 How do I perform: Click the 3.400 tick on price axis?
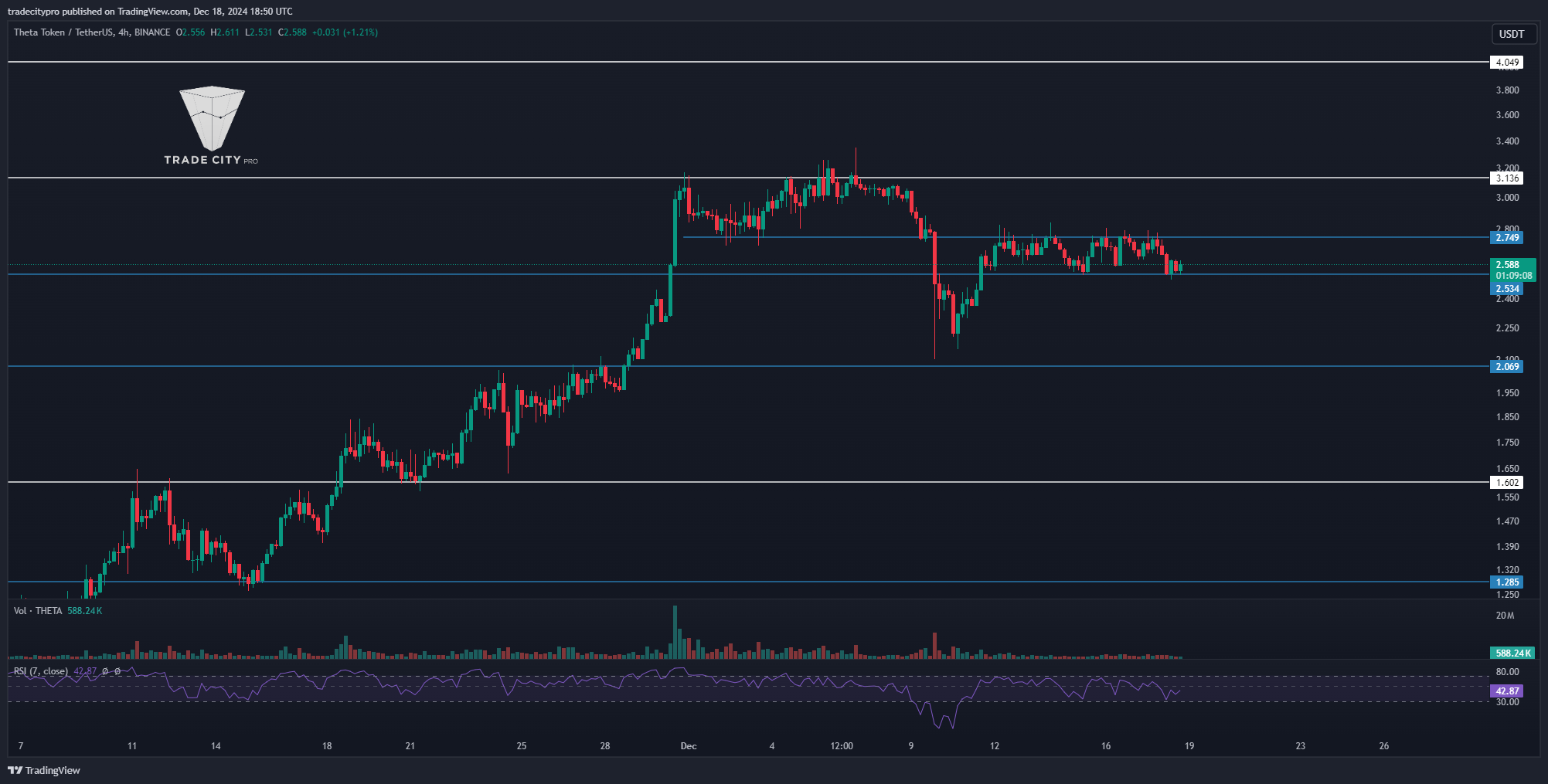[x=1507, y=141]
